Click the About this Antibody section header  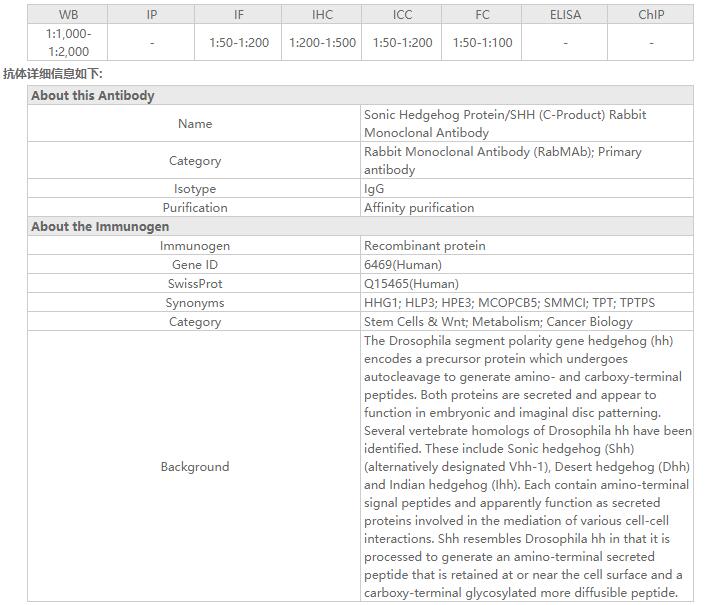point(93,96)
